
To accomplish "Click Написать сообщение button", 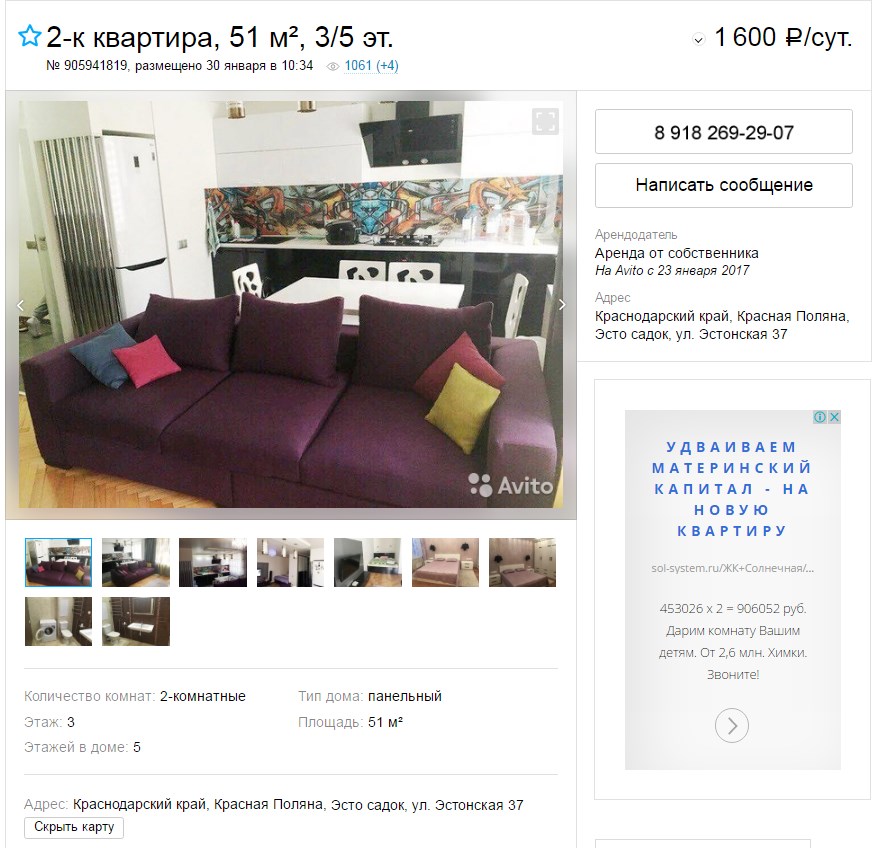I will click(x=724, y=186).
